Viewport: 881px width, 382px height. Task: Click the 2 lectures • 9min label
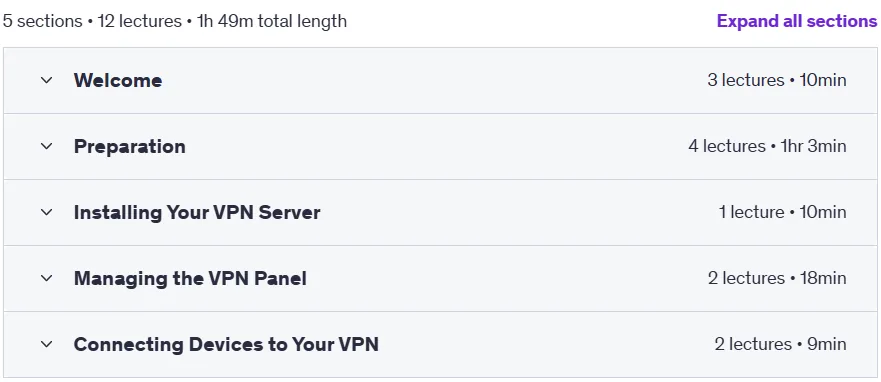(780, 344)
